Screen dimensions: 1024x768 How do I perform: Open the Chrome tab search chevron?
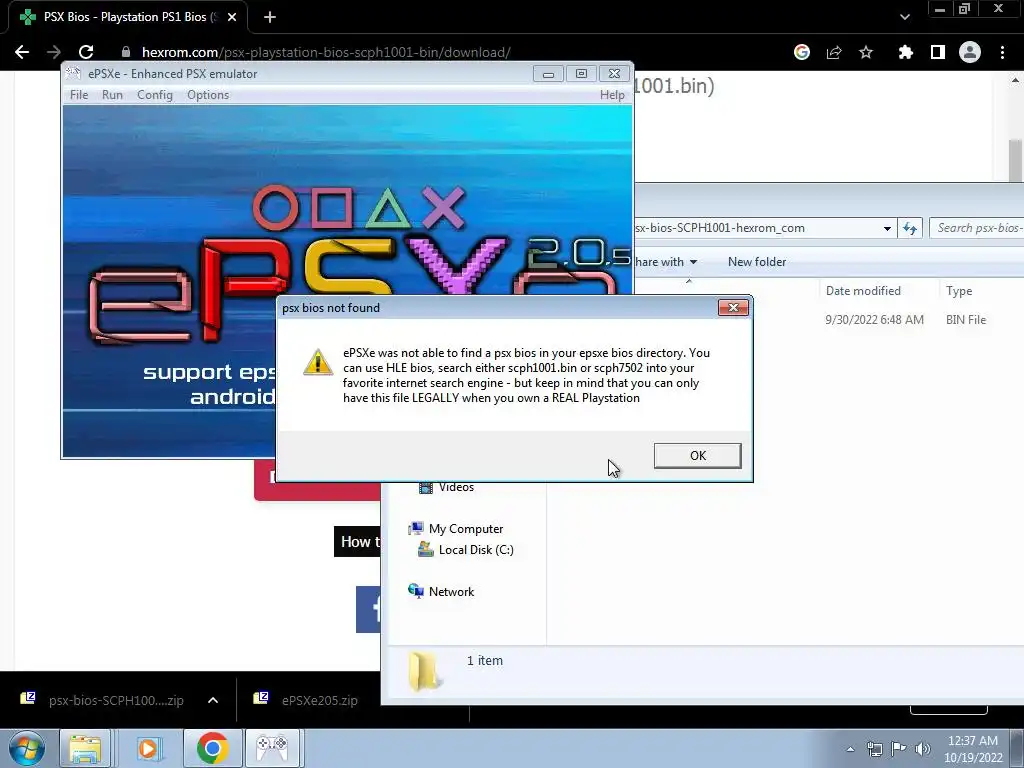pyautogui.click(x=904, y=17)
